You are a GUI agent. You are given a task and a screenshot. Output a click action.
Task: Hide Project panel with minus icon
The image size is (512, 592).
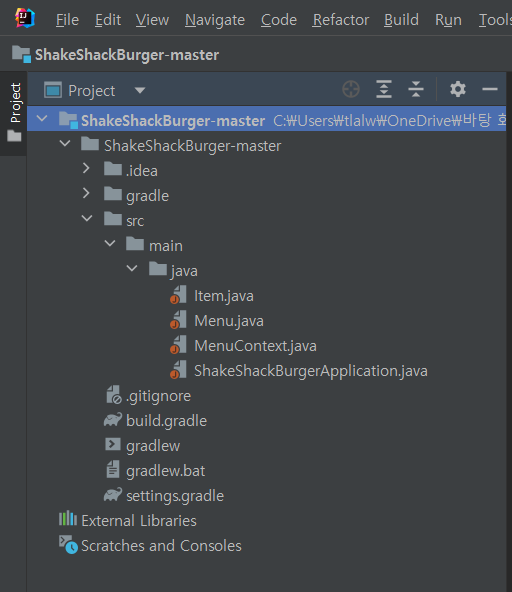tap(490, 89)
